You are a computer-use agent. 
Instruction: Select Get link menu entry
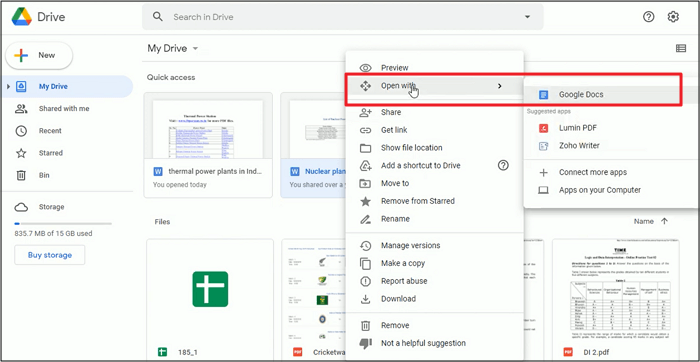tap(434, 130)
